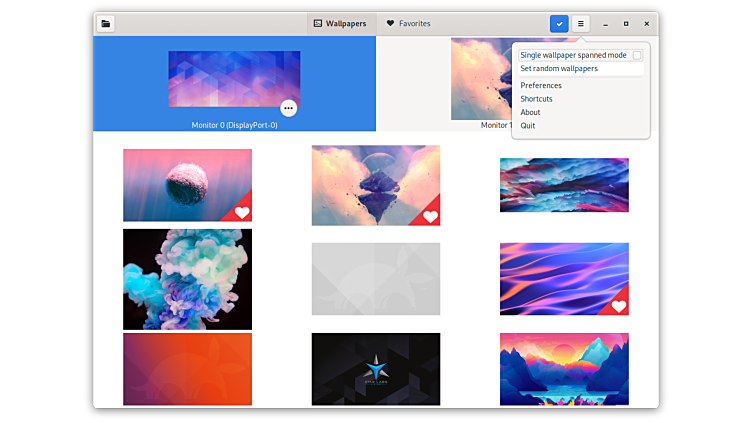Select About in the popup menu
Screen dimensions: 752x423
(530, 112)
